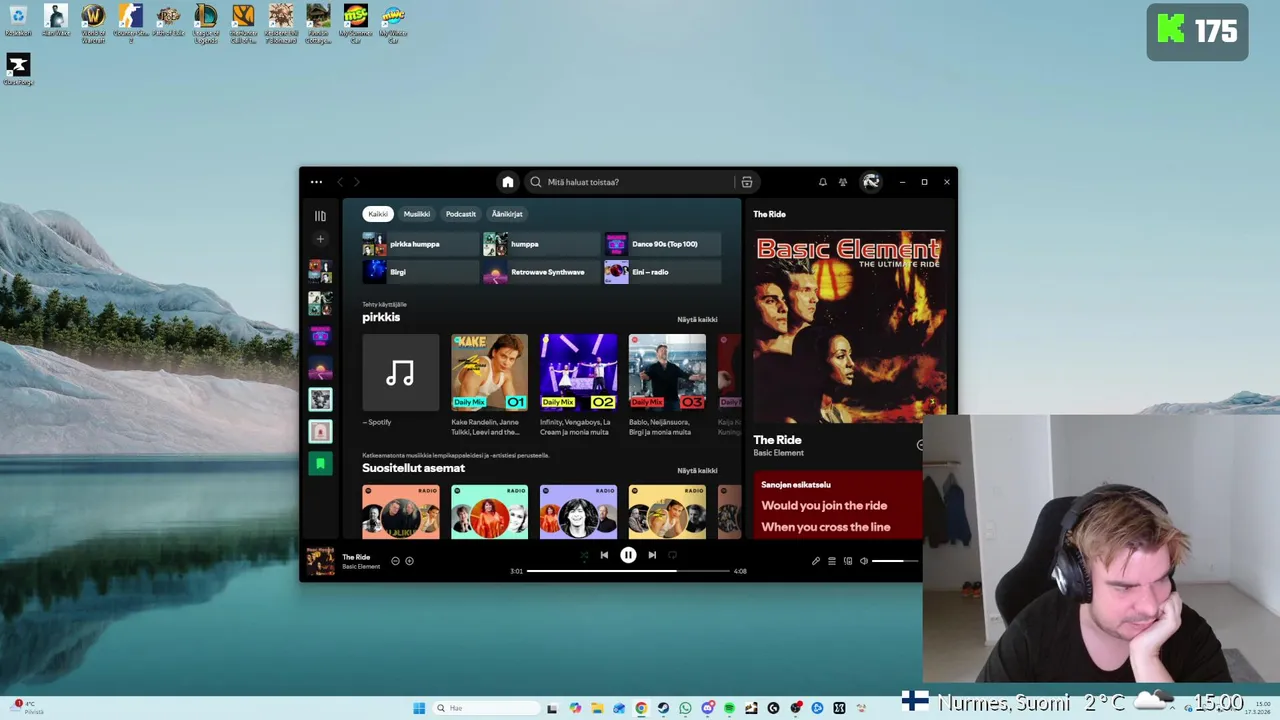Open connect to a device icon
This screenshot has width=1280, height=720.
click(848, 561)
